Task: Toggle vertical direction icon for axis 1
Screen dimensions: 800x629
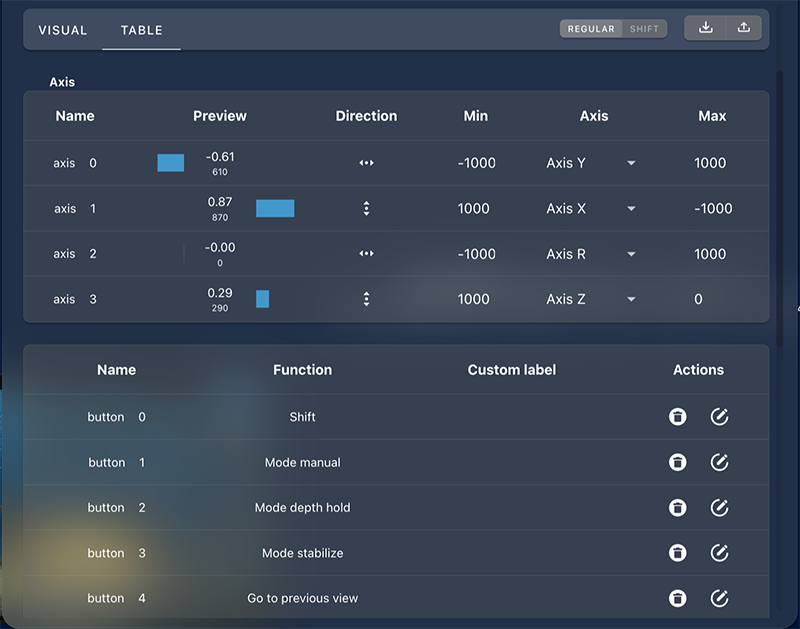Action: point(366,208)
